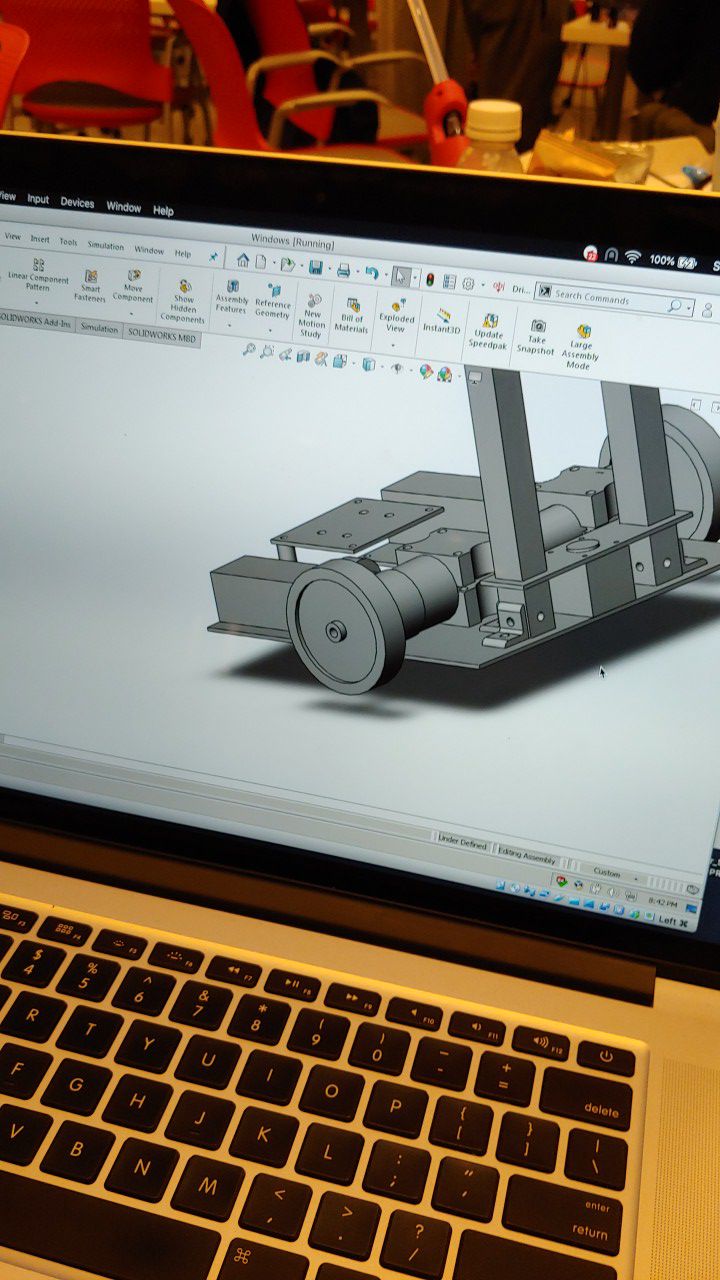The width and height of the screenshot is (720, 1280).
Task: Click the Zoom to Fit magnifier icon
Action: point(251,350)
